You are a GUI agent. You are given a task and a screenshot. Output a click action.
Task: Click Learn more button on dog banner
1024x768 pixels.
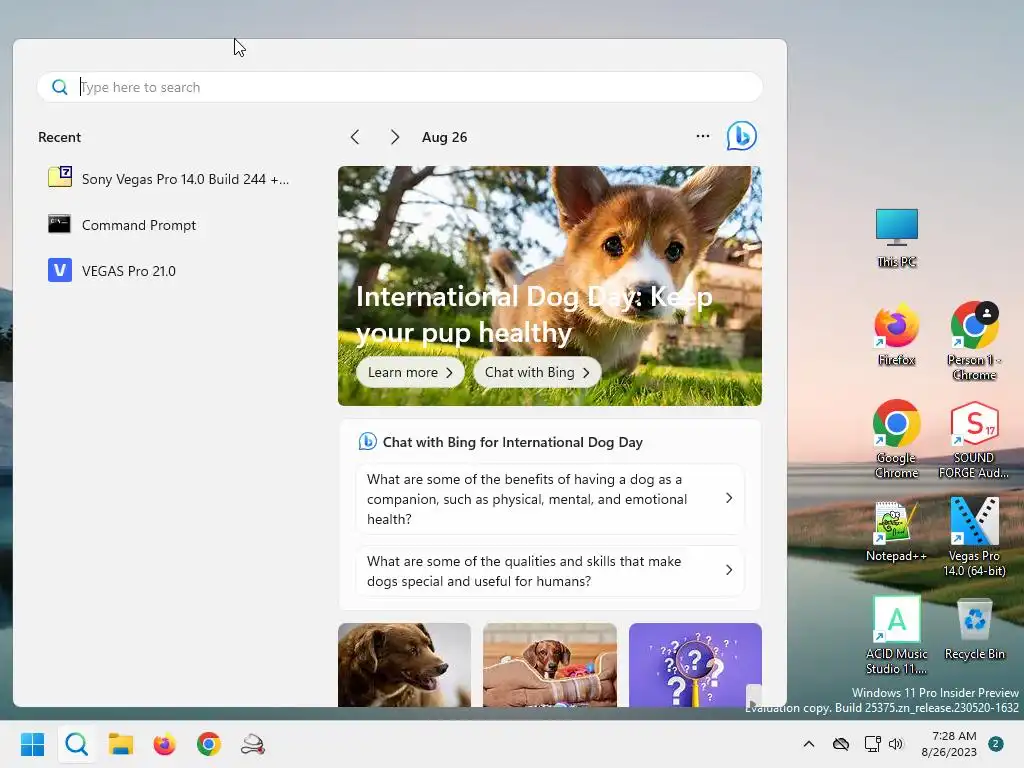click(x=410, y=372)
